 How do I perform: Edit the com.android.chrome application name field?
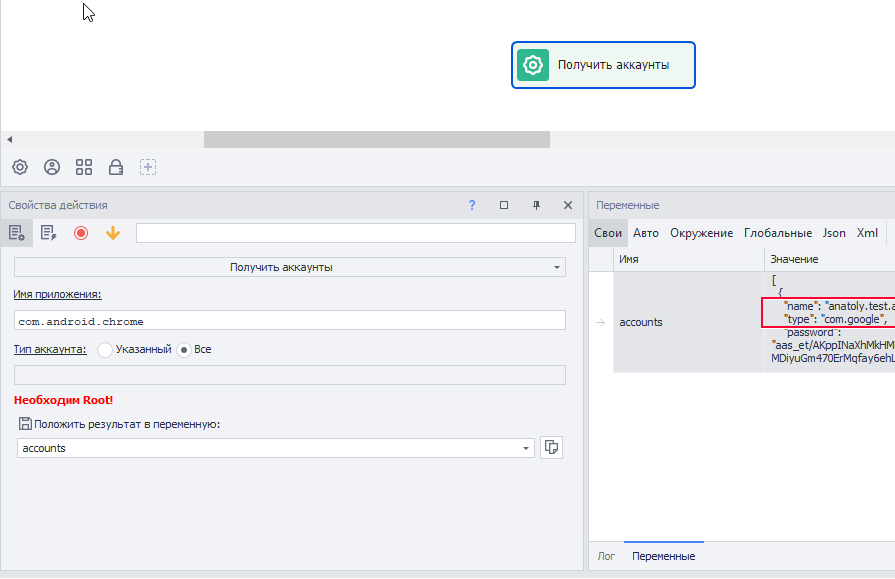point(290,320)
